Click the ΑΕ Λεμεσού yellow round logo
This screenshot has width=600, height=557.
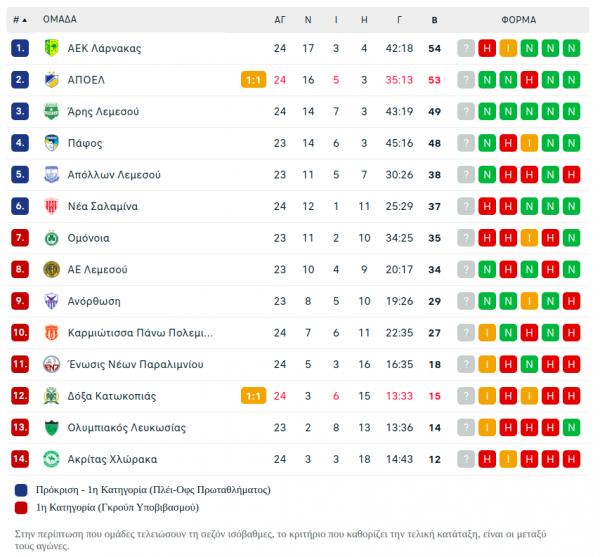tap(51, 269)
